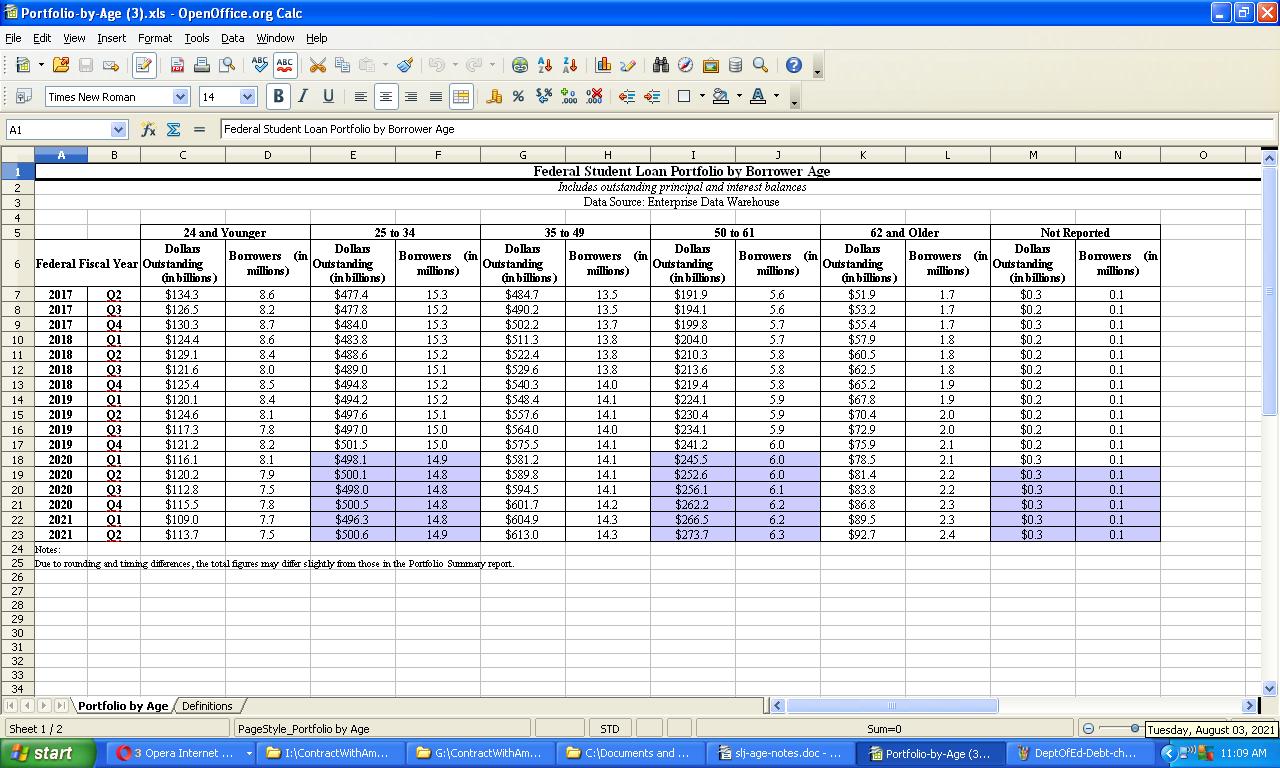Expand the font size 14 dropdown

pos(248,96)
